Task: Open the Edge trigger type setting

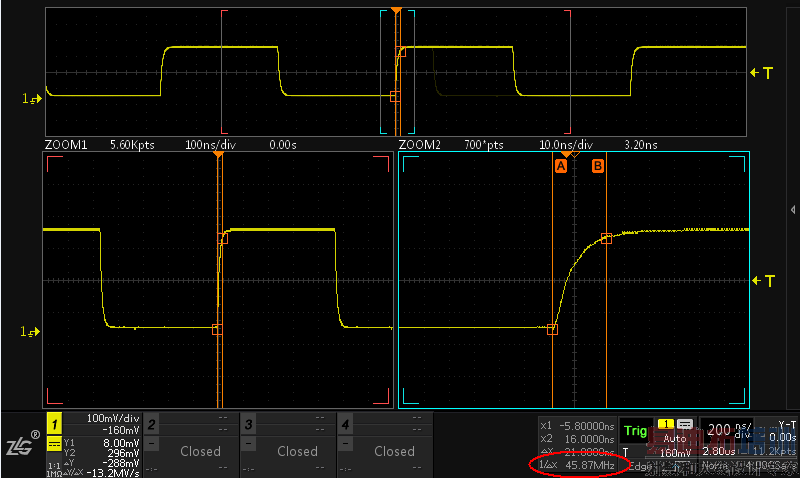Action: pyautogui.click(x=638, y=466)
